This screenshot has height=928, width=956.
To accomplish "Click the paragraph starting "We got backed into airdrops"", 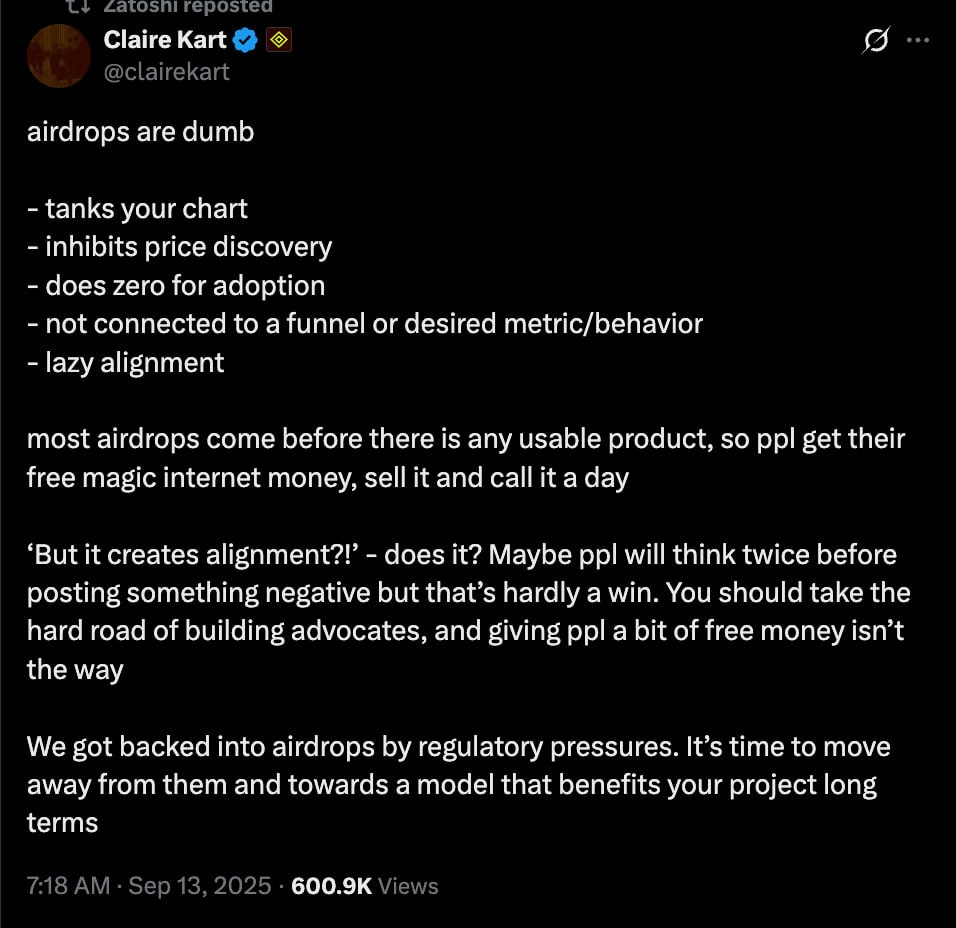I will pos(459,785).
